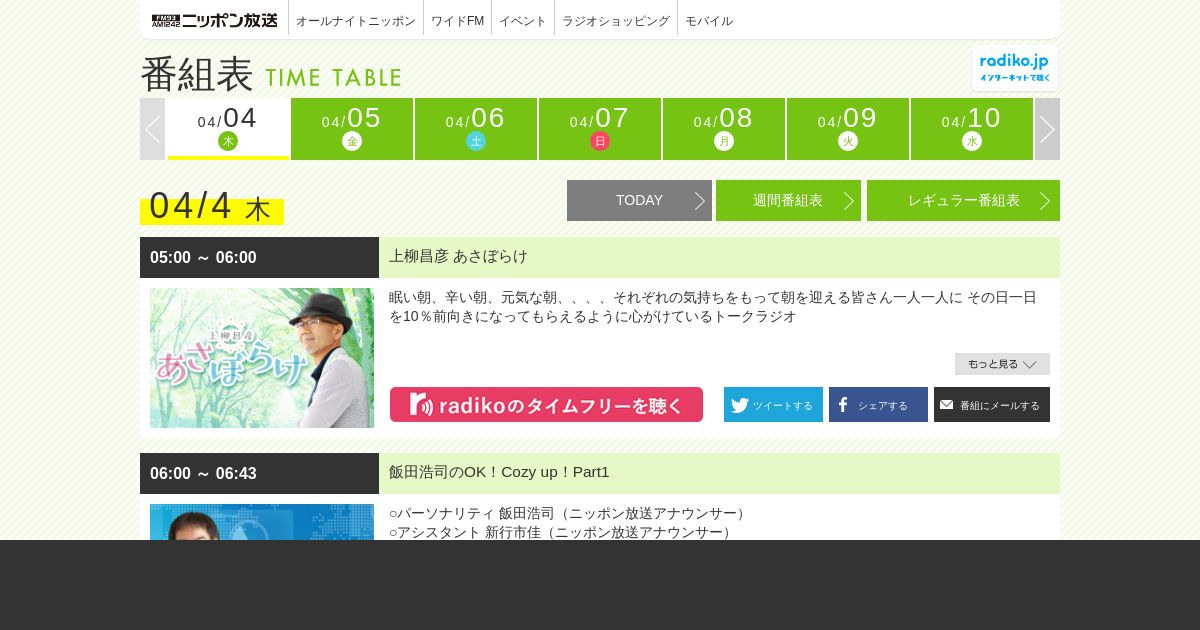Click ツイートする Twitter share button
This screenshot has height=630, width=1200.
[773, 404]
